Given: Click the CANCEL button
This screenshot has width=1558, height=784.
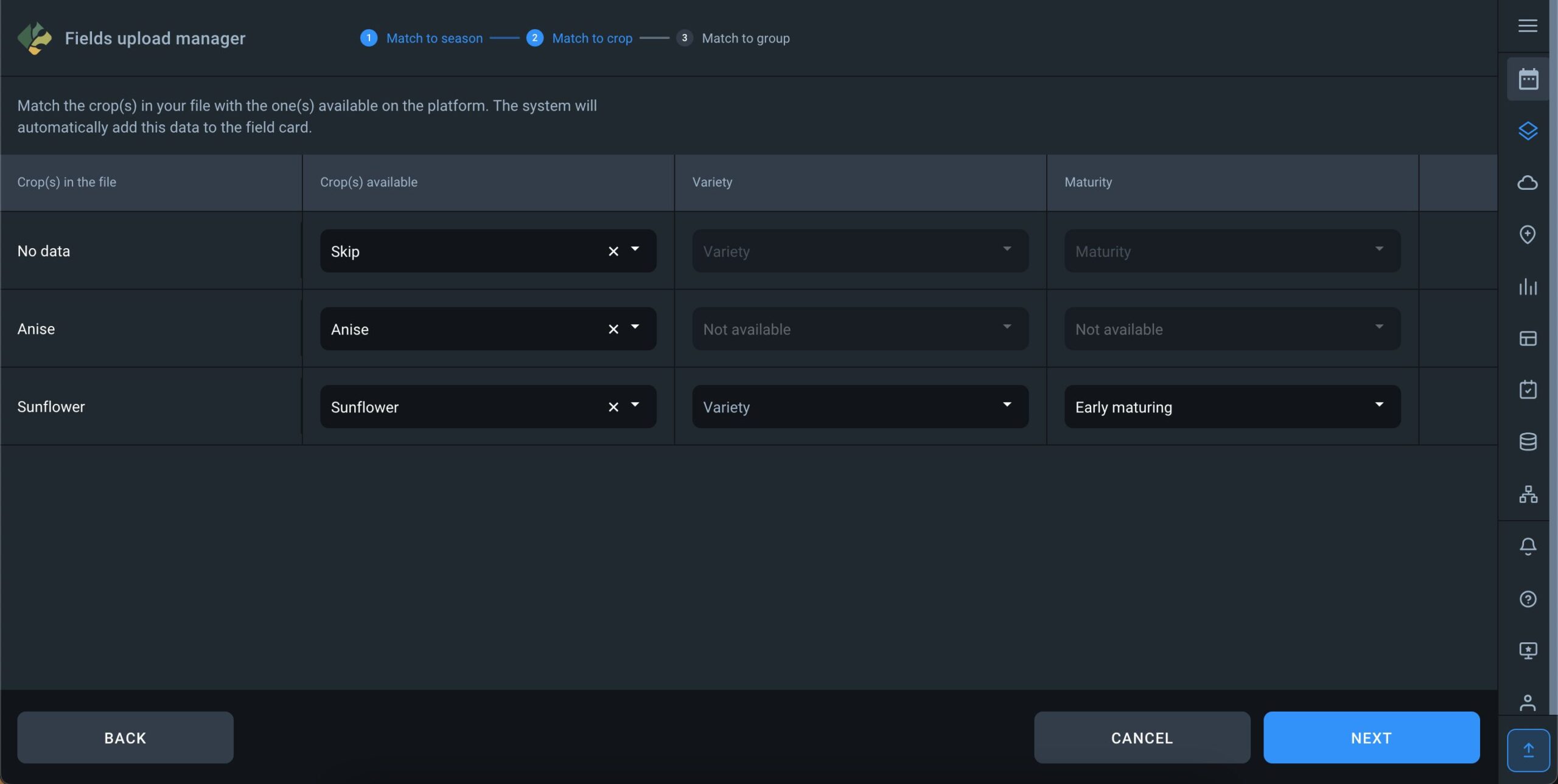Looking at the screenshot, I should point(1142,737).
